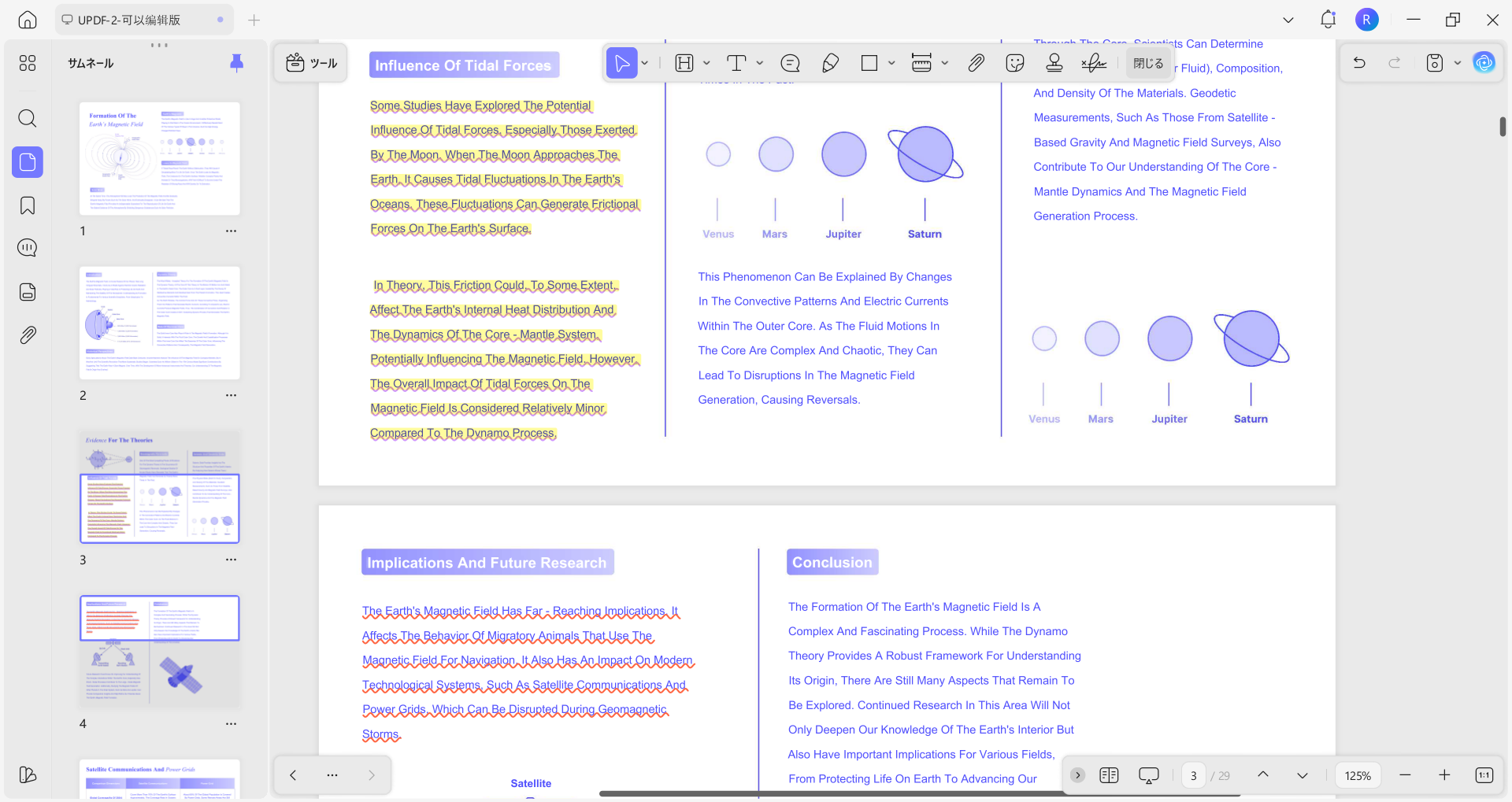Open the Sticker tool
The image size is (1512, 802).
pyautogui.click(x=1015, y=62)
